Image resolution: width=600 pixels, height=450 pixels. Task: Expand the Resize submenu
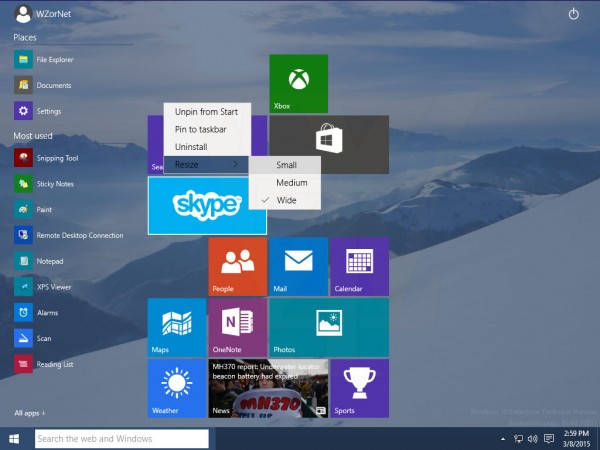click(206, 164)
